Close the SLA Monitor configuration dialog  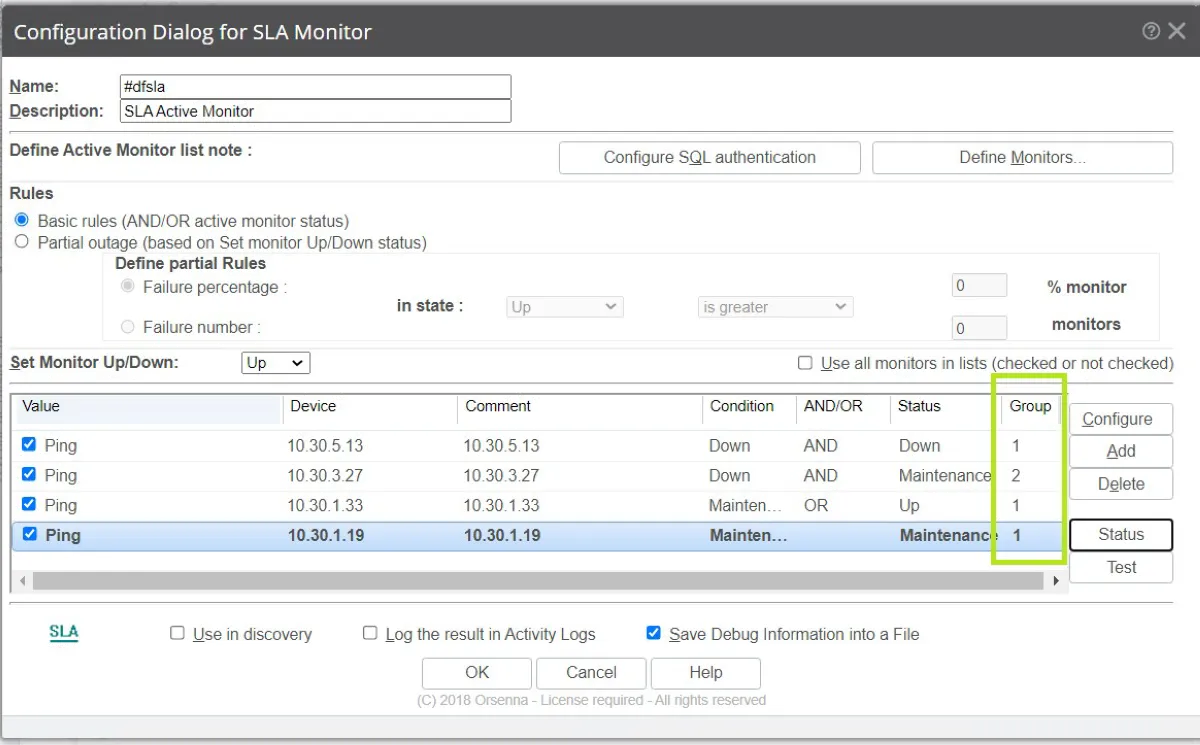tap(1176, 31)
